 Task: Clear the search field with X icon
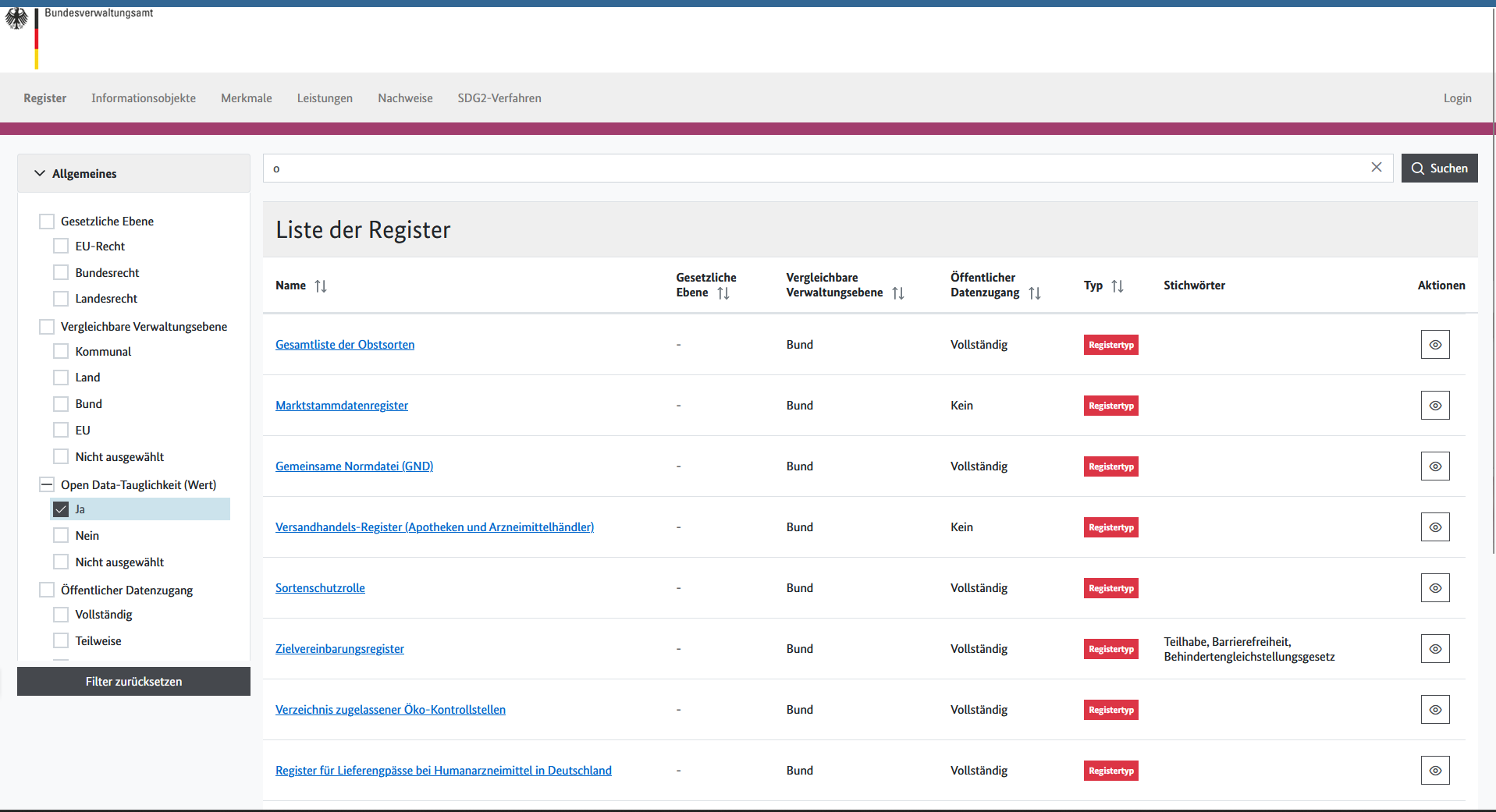(1376, 168)
